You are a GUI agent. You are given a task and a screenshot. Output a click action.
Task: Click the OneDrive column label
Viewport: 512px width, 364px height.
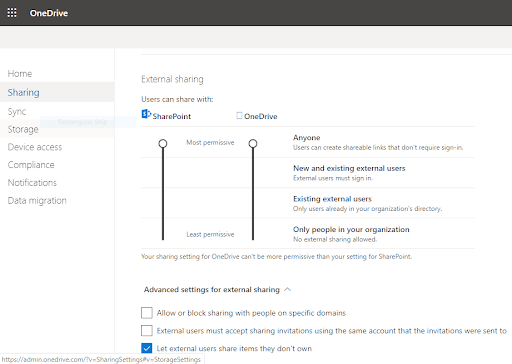[261, 116]
